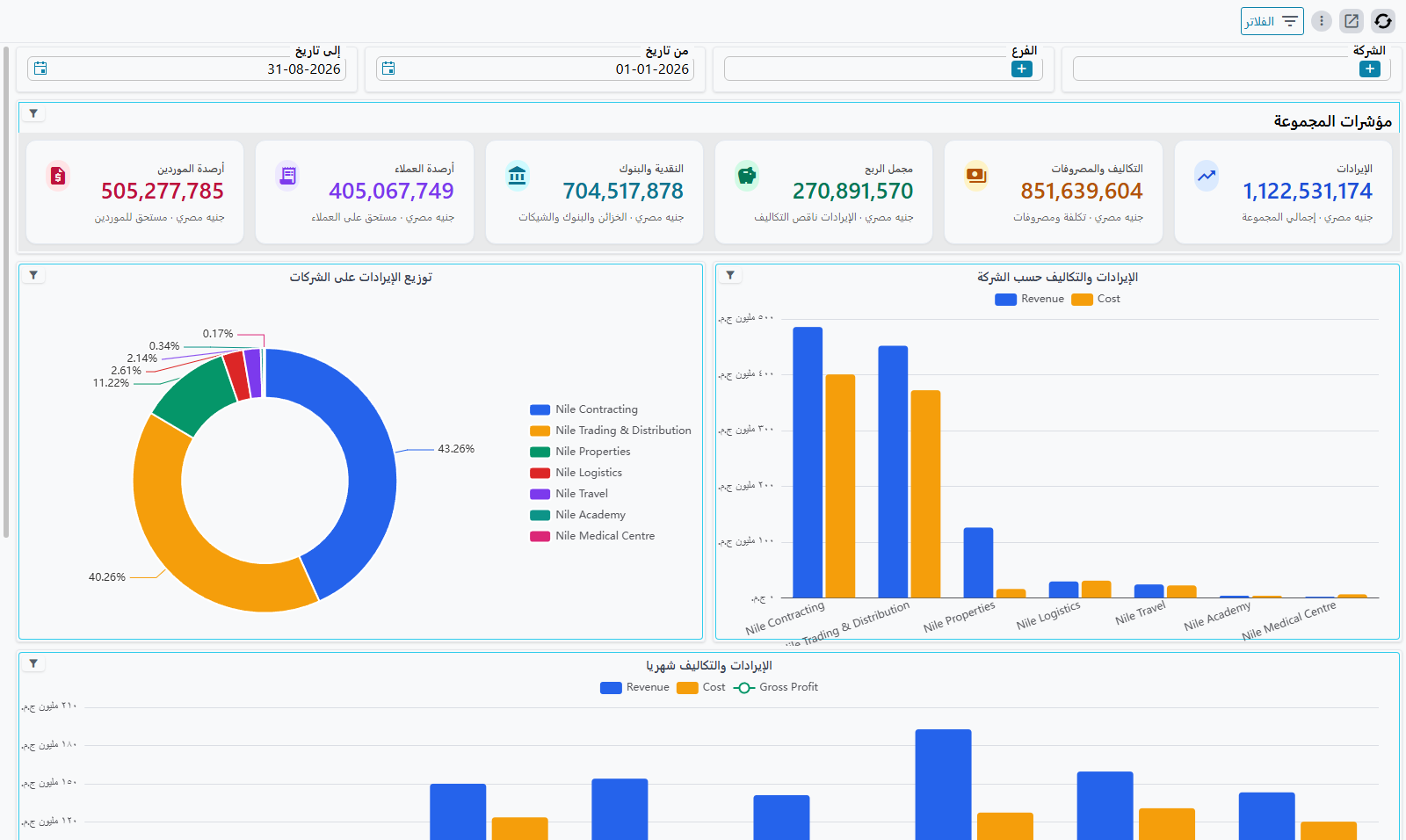1406x840 pixels.
Task: Click the purple icon on أرصدة العملاء card
Action: 287,176
